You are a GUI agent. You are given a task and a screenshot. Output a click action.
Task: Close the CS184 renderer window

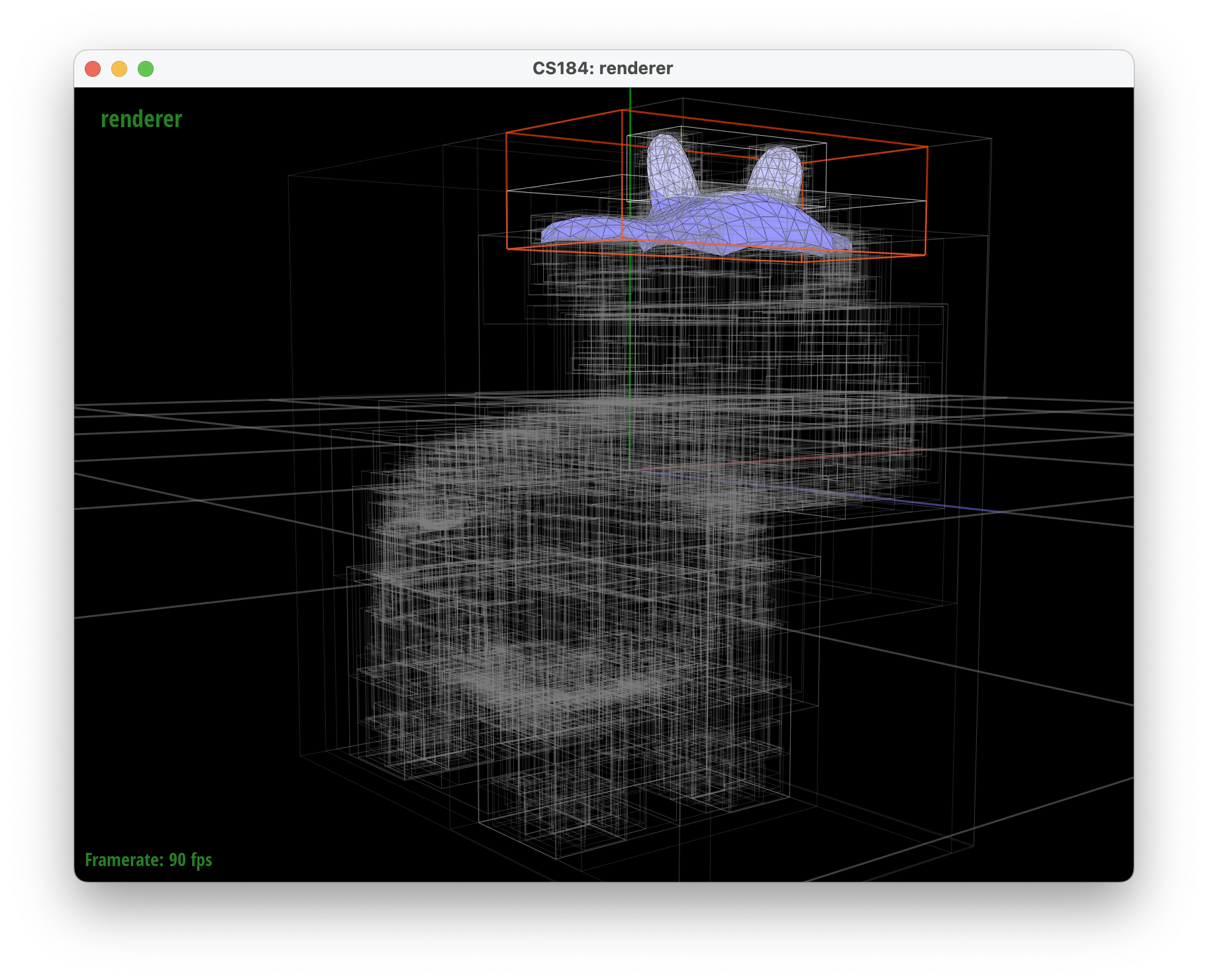point(93,69)
